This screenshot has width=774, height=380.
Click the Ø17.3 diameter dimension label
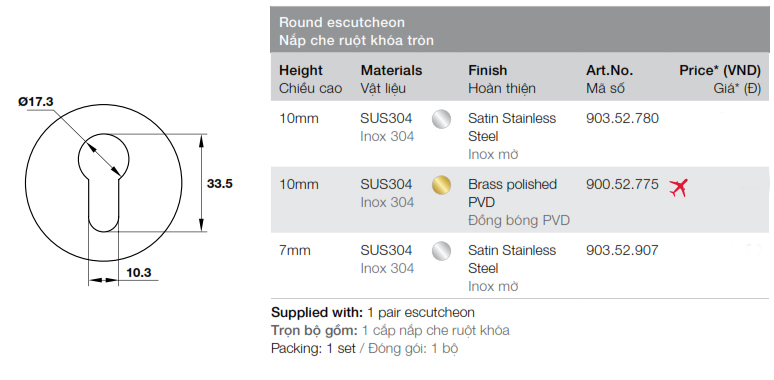click(36, 102)
